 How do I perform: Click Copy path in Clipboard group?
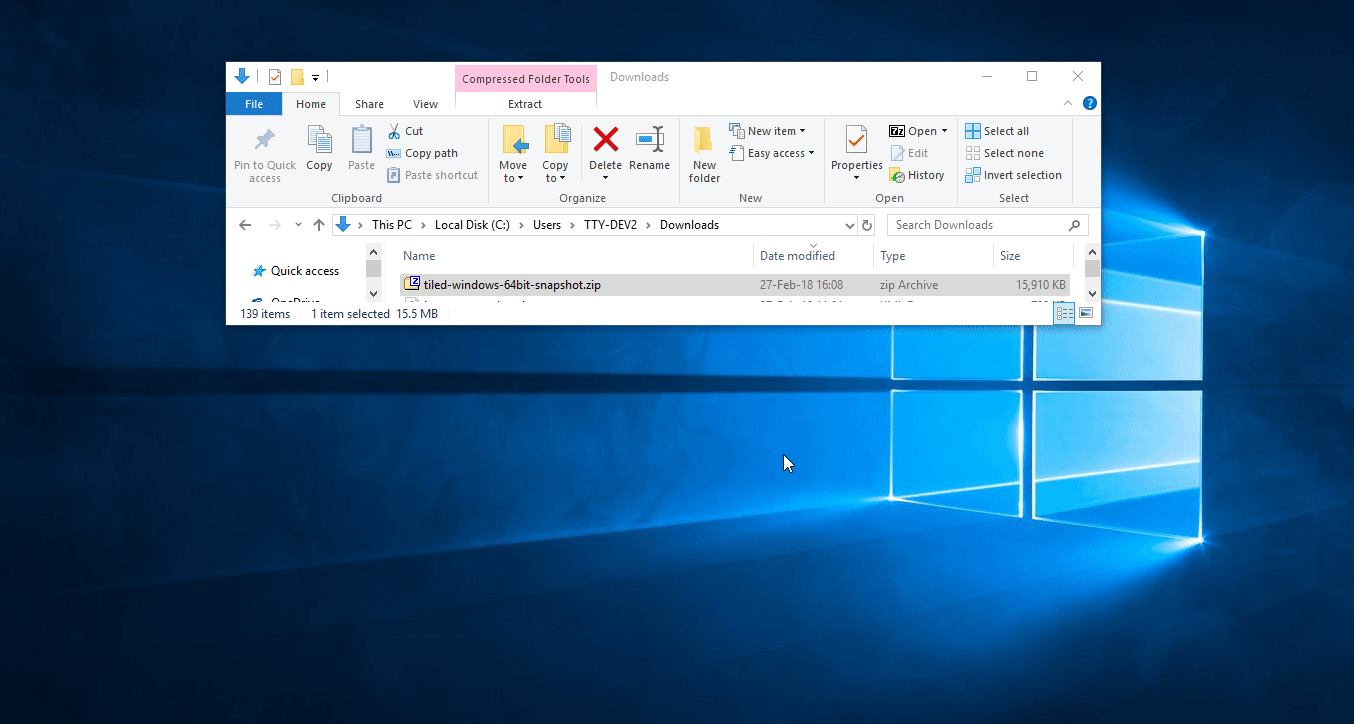pos(422,153)
